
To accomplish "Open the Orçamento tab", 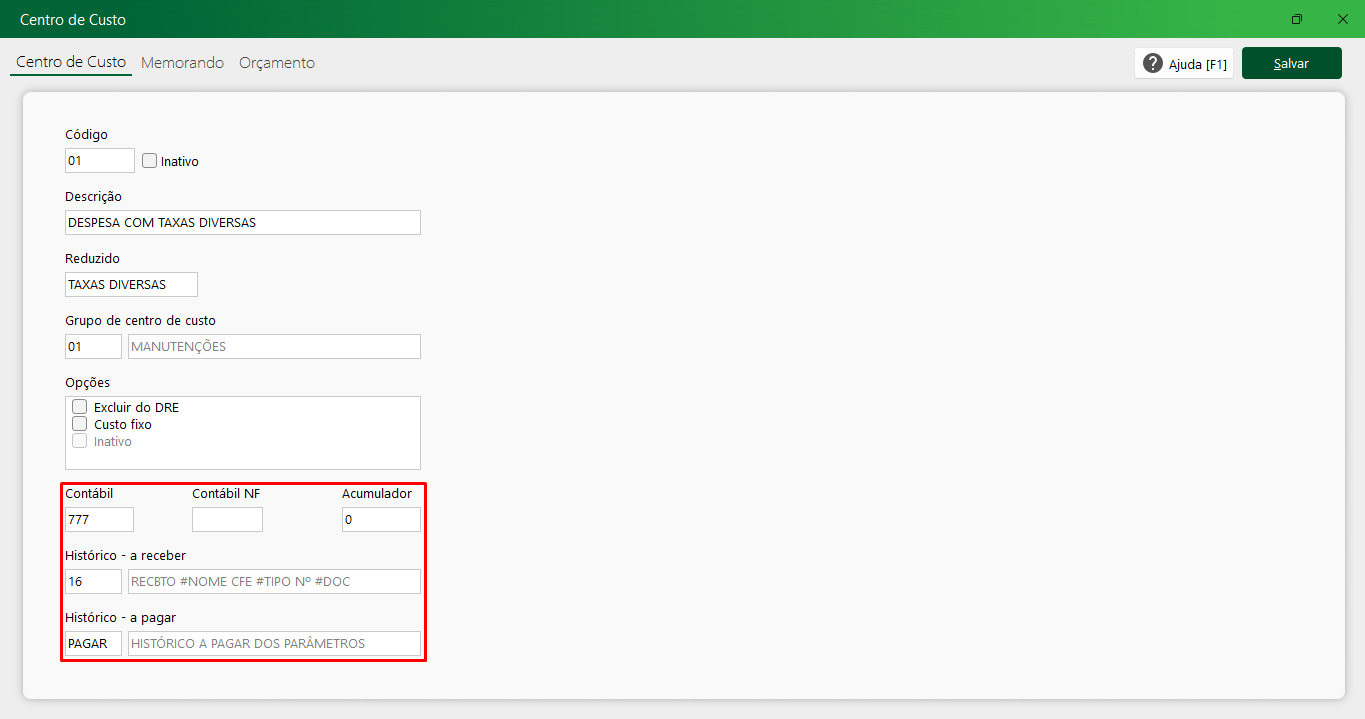I will coord(277,63).
